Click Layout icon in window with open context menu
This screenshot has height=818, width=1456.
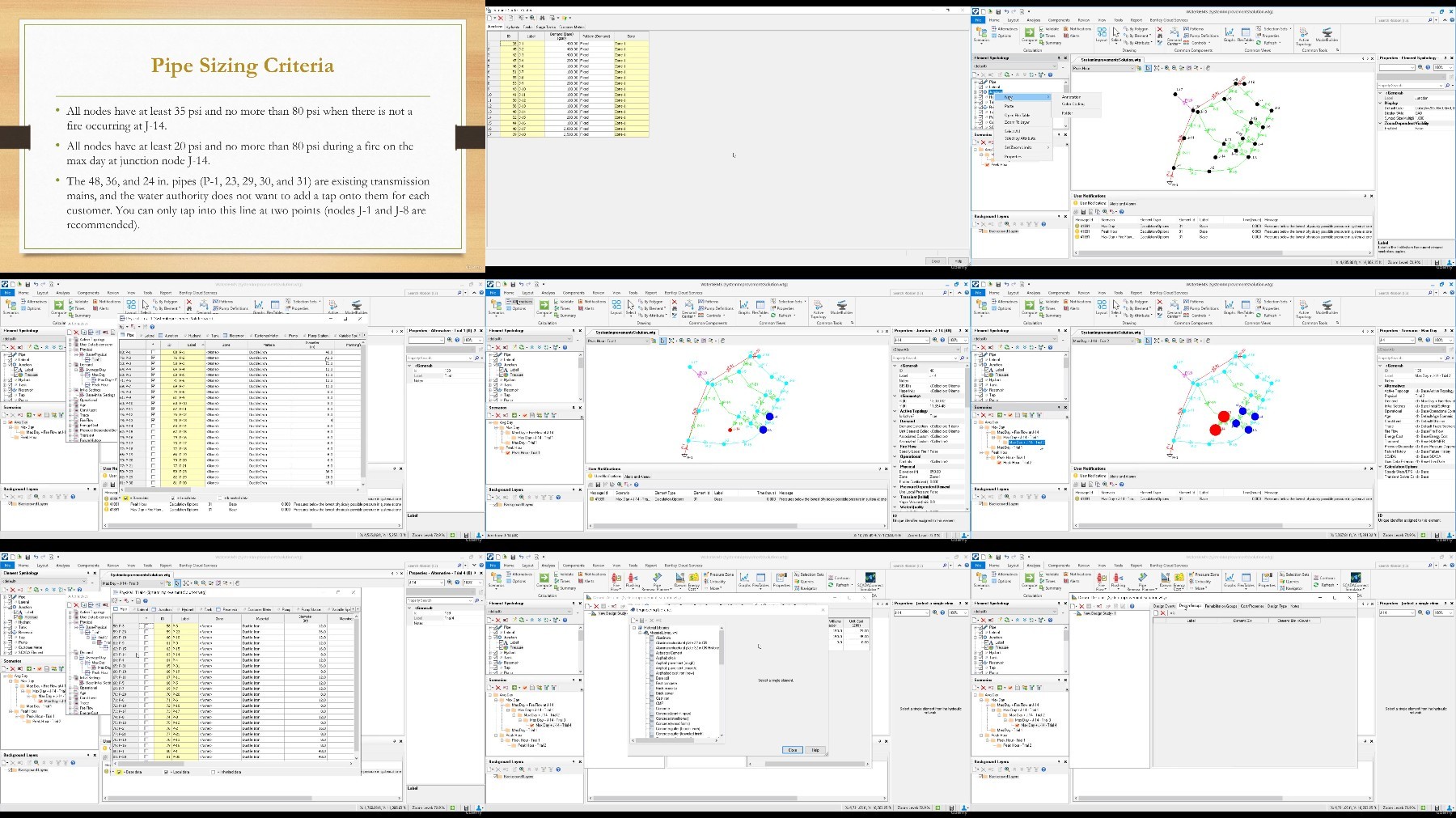click(1102, 34)
